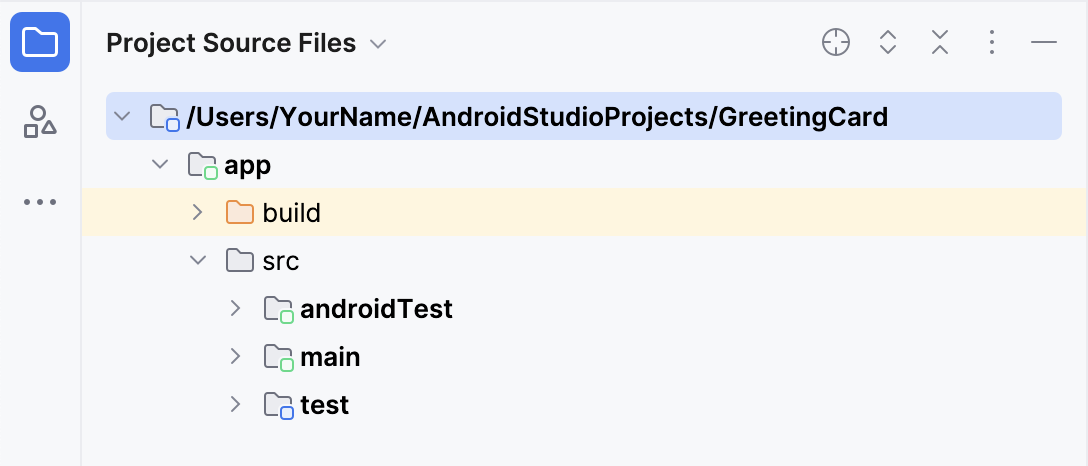Hide the project tool window
Screen dimensions: 1088x466
click(x=1044, y=42)
